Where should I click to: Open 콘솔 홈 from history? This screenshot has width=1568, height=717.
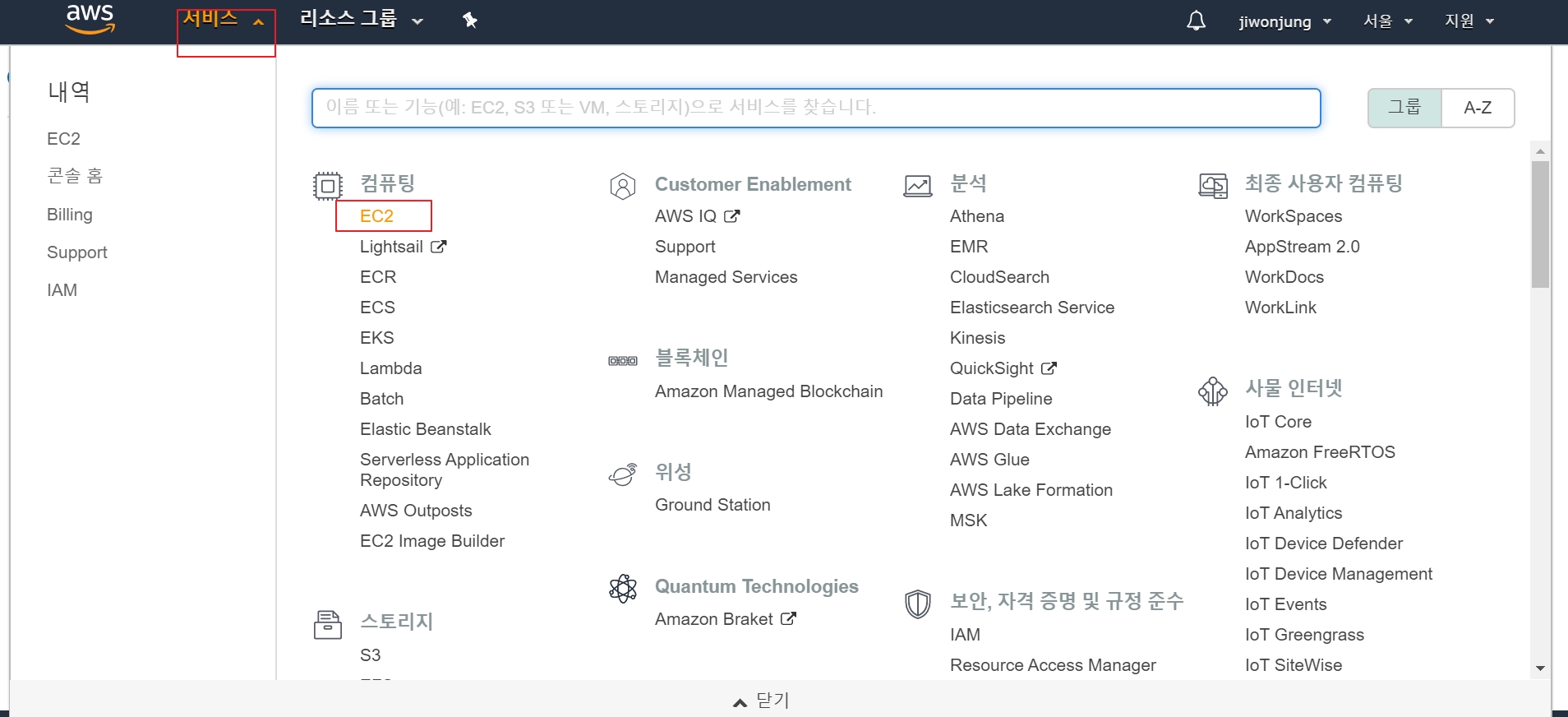(75, 176)
